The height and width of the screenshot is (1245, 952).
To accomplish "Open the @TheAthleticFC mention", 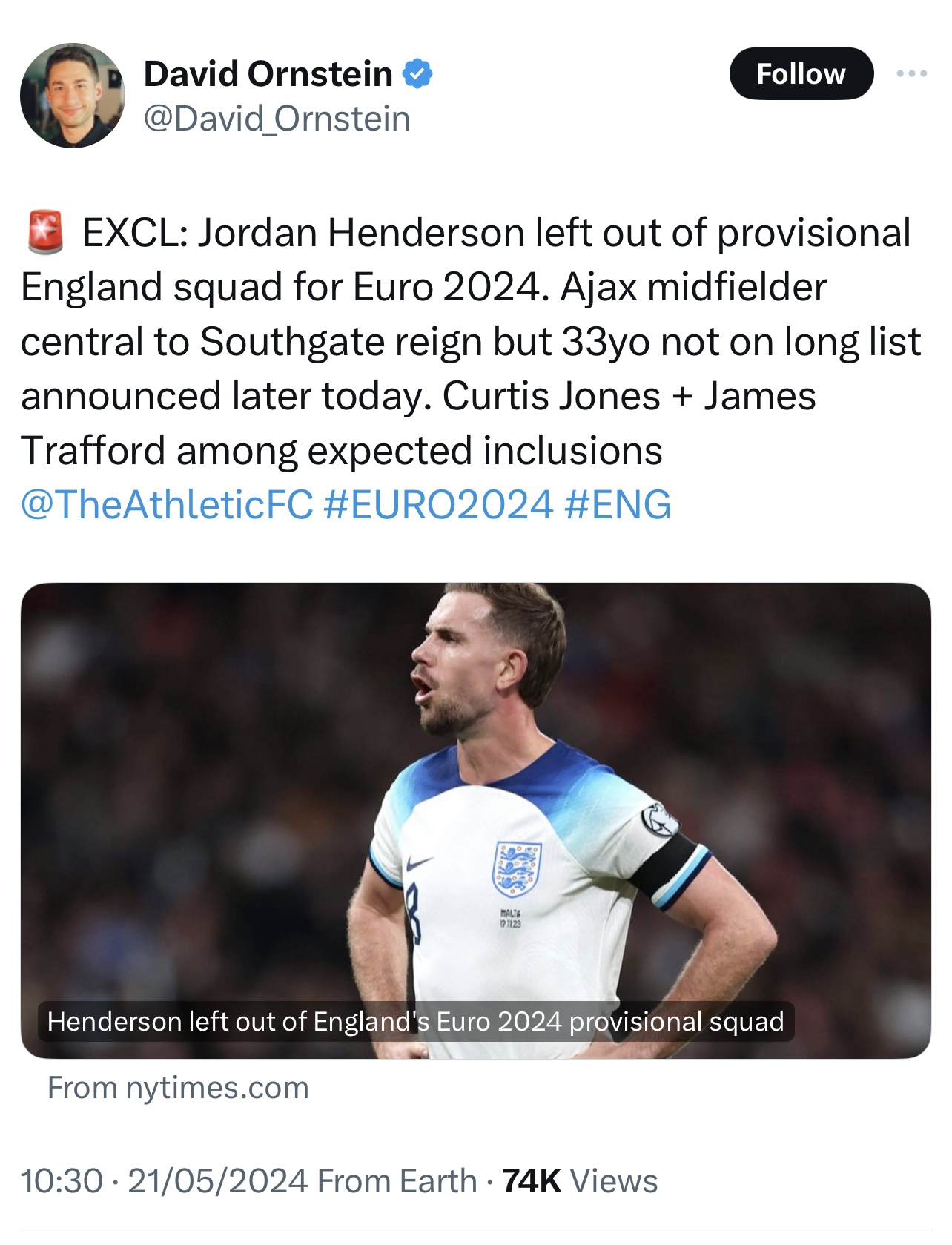I will pos(167,504).
